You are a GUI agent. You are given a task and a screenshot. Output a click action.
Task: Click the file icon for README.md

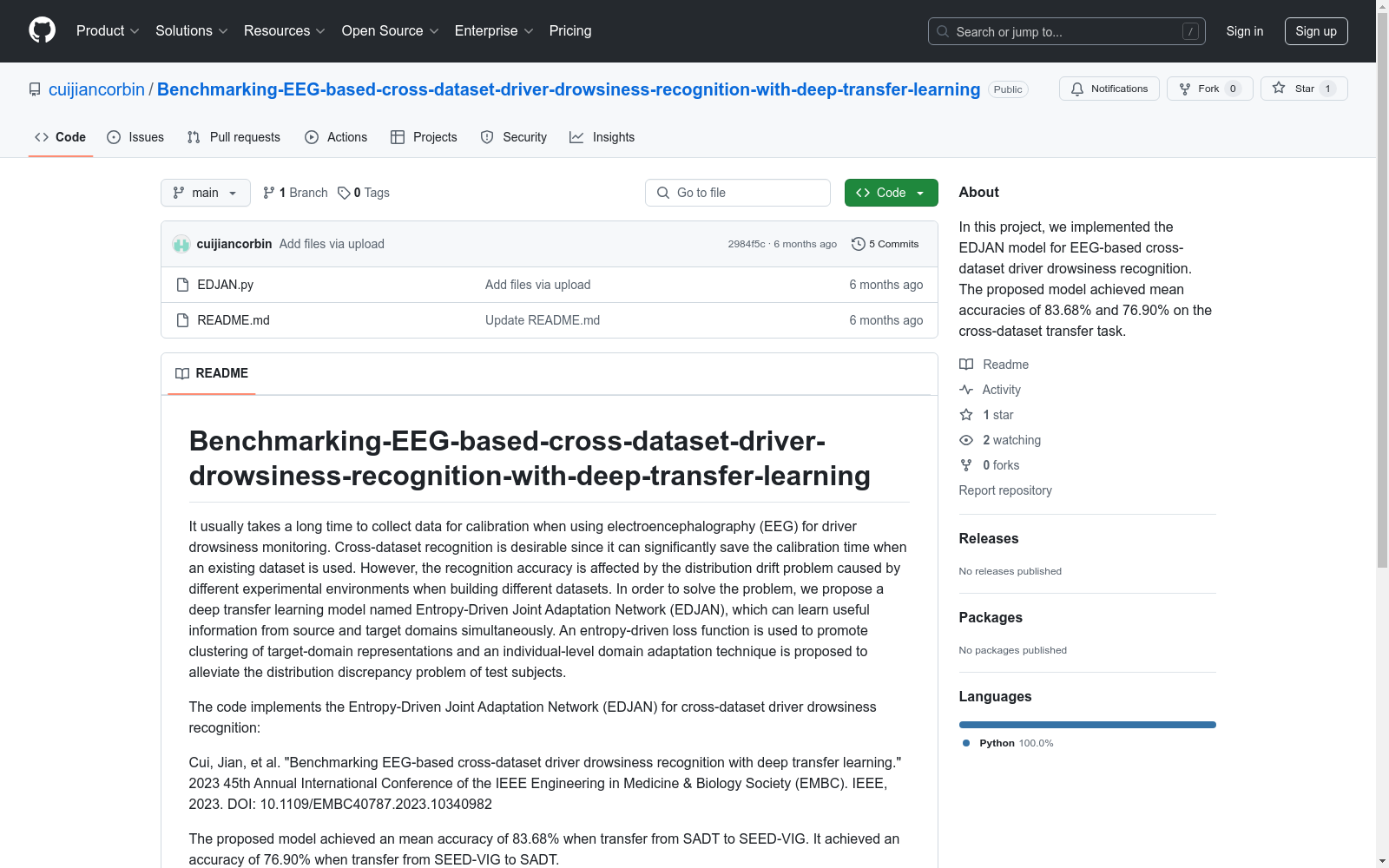pyautogui.click(x=182, y=320)
